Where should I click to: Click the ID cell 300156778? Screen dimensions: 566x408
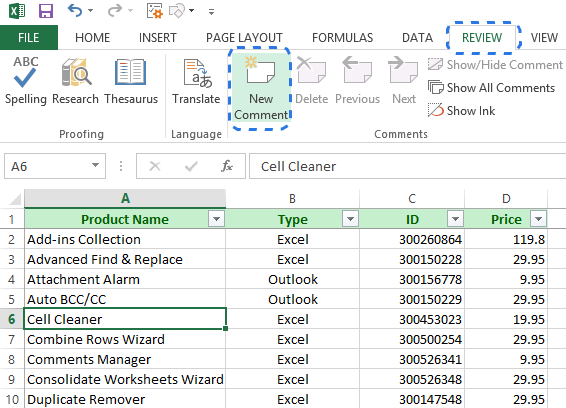click(412, 279)
